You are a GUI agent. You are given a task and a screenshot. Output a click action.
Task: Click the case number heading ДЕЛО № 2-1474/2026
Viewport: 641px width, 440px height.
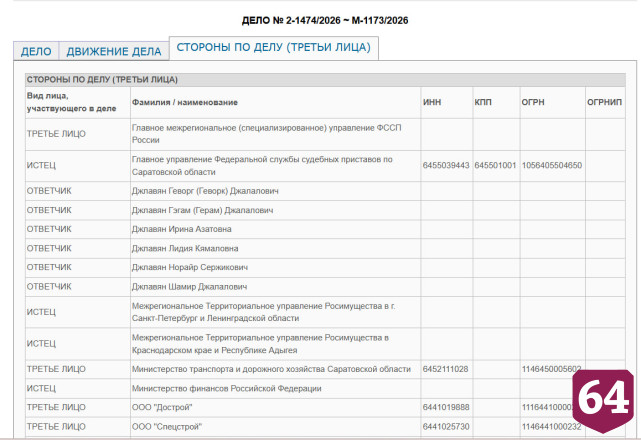325,20
